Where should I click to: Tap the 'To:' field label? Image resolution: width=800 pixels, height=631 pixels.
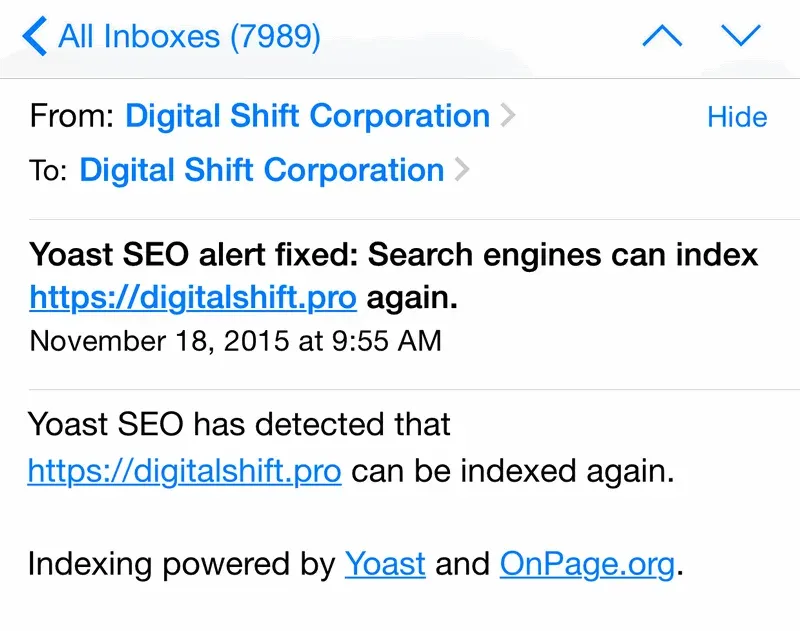click(48, 171)
